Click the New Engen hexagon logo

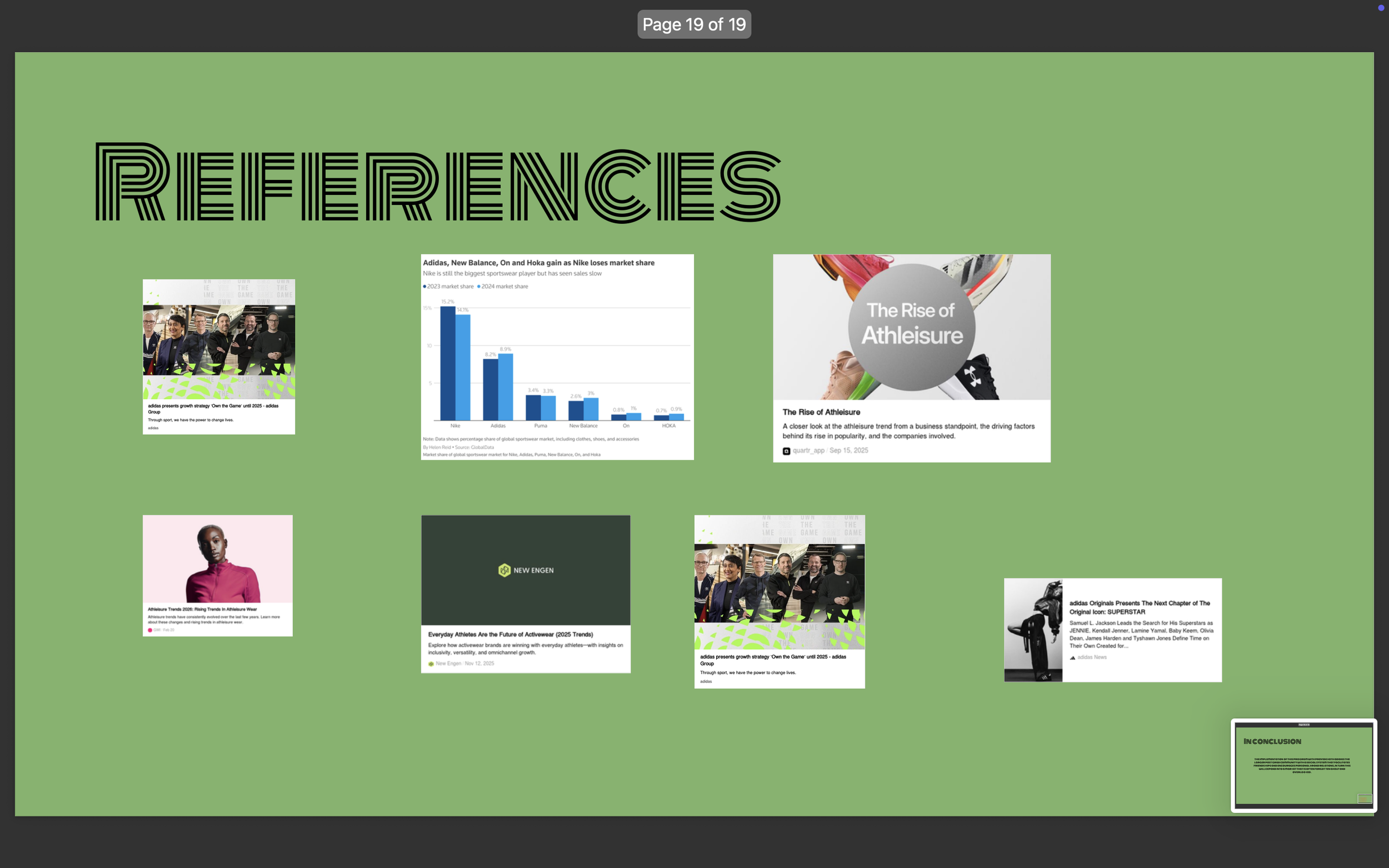tap(504, 570)
